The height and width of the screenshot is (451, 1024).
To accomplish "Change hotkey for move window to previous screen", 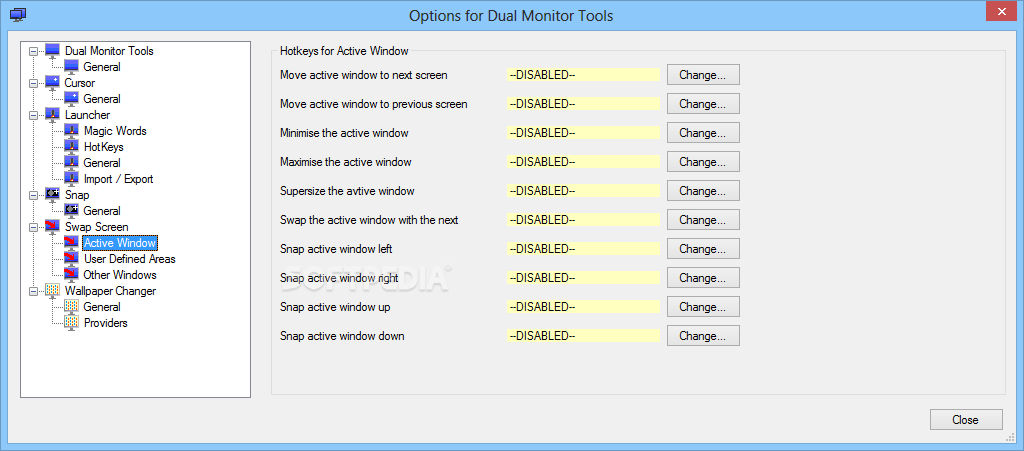I will point(703,104).
